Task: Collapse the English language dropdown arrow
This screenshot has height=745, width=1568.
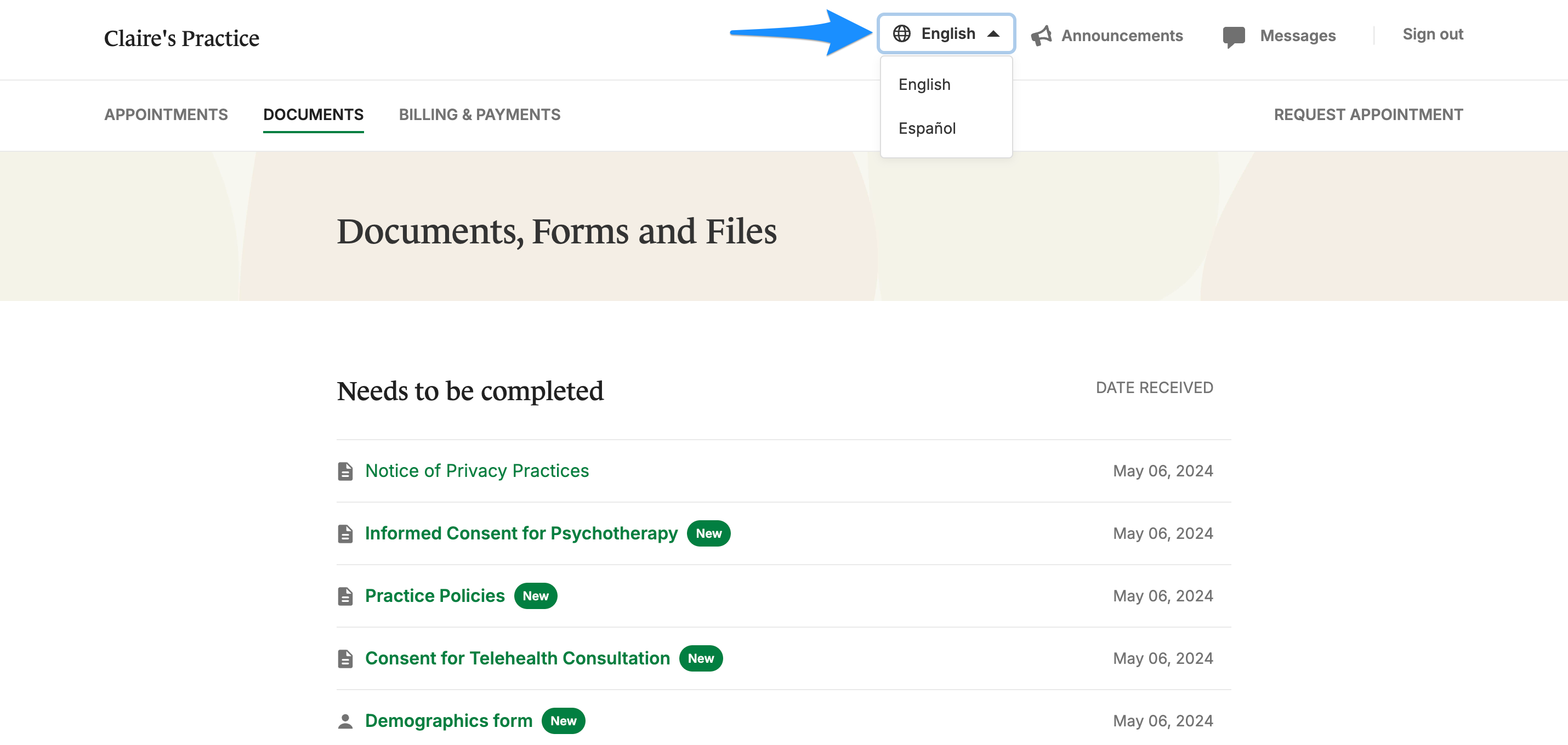Action: pos(993,34)
